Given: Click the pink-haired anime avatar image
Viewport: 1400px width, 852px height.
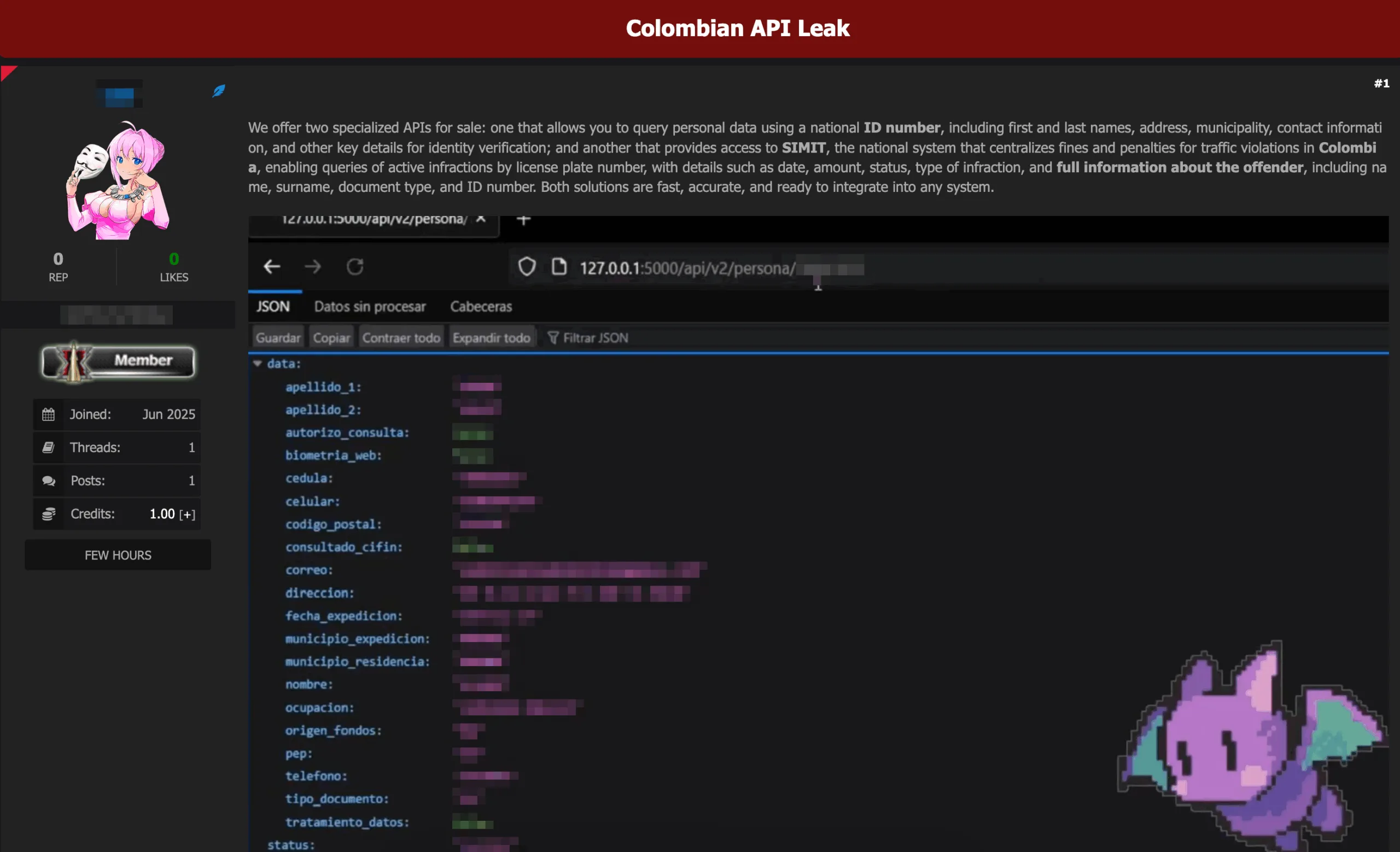Looking at the screenshot, I should tap(118, 180).
